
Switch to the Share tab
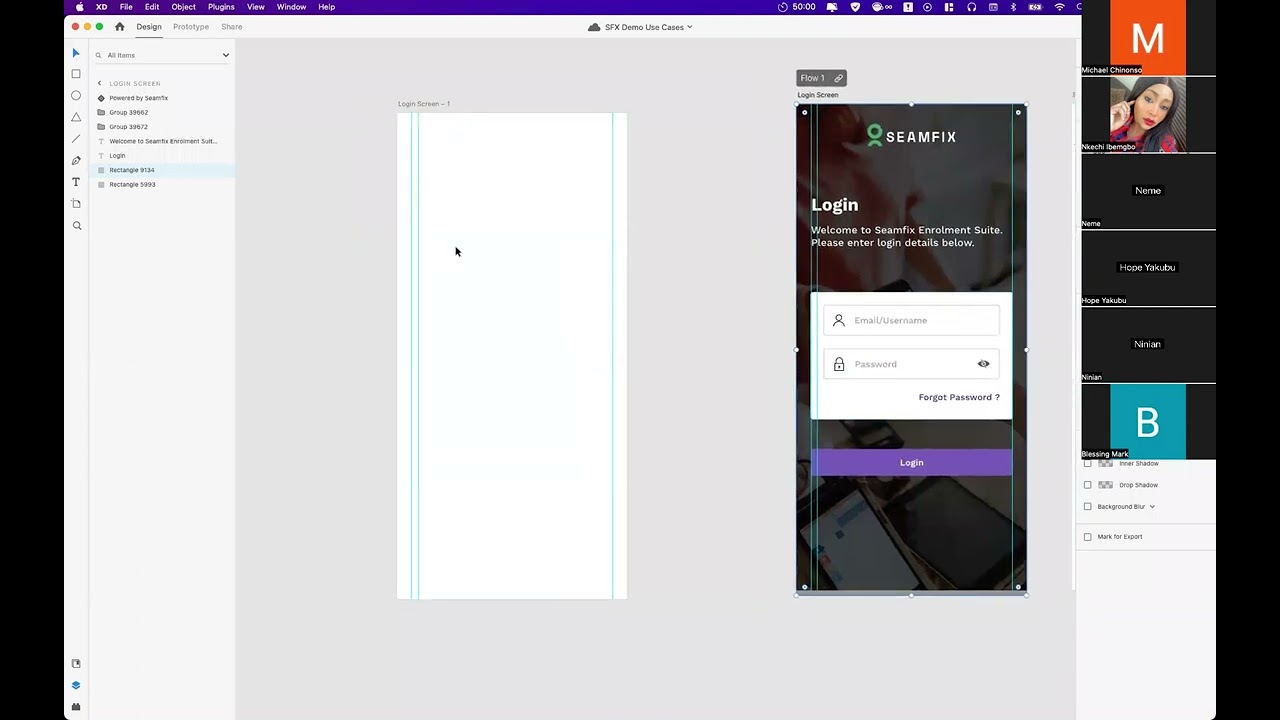(232, 27)
